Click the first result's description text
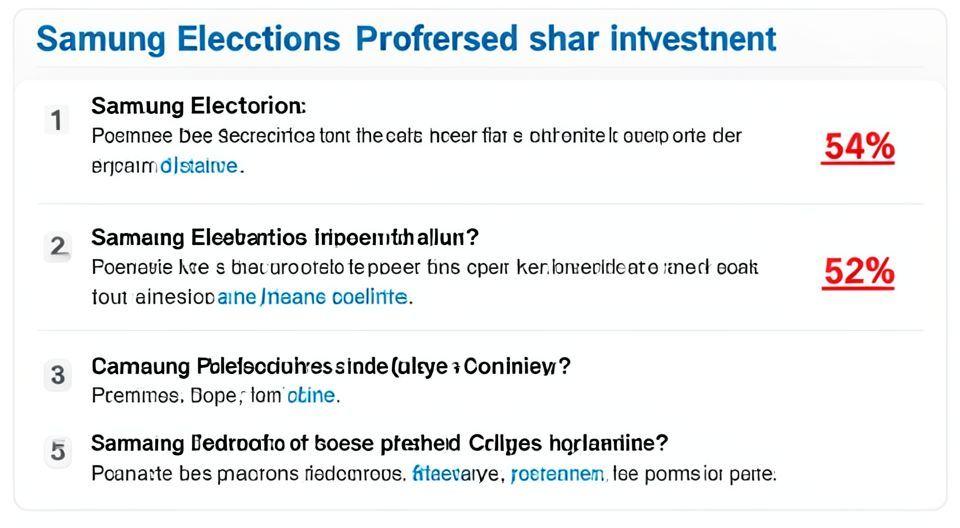960x528 pixels. [x=415, y=136]
